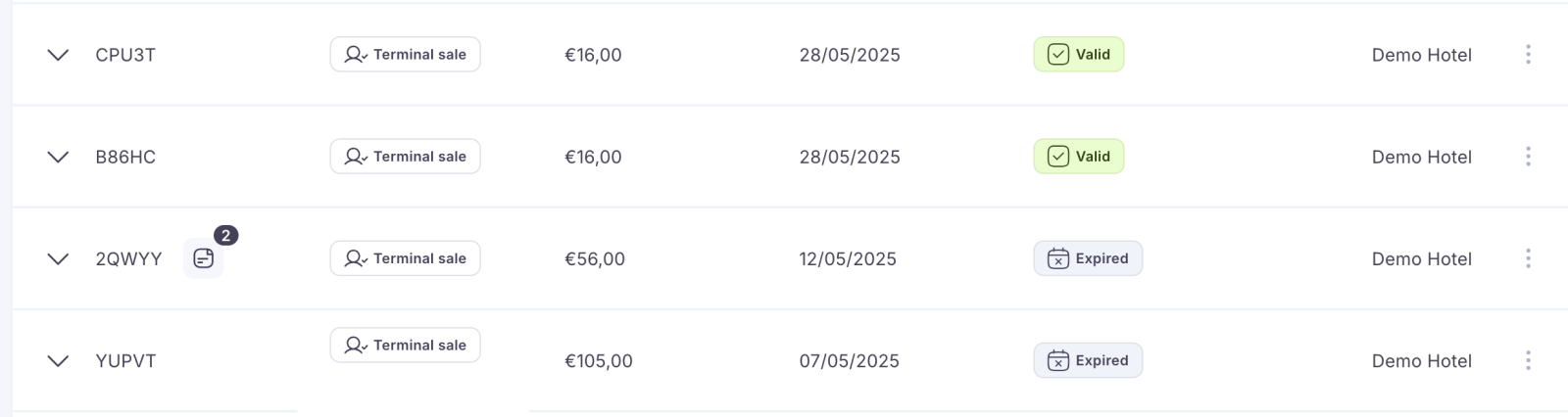
Task: Expand the 2QWYY voucher row
Action: (x=58, y=258)
